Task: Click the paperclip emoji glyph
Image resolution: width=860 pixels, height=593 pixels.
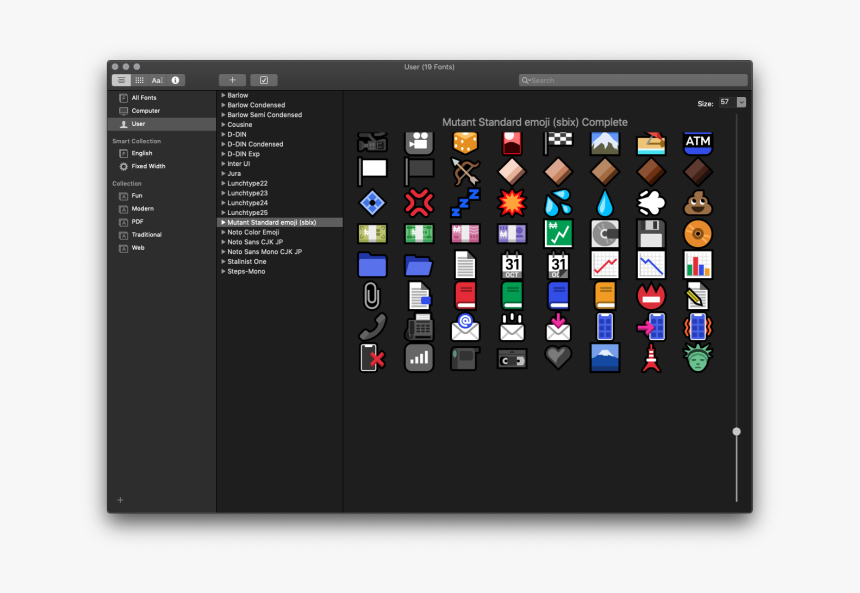Action: tap(372, 296)
